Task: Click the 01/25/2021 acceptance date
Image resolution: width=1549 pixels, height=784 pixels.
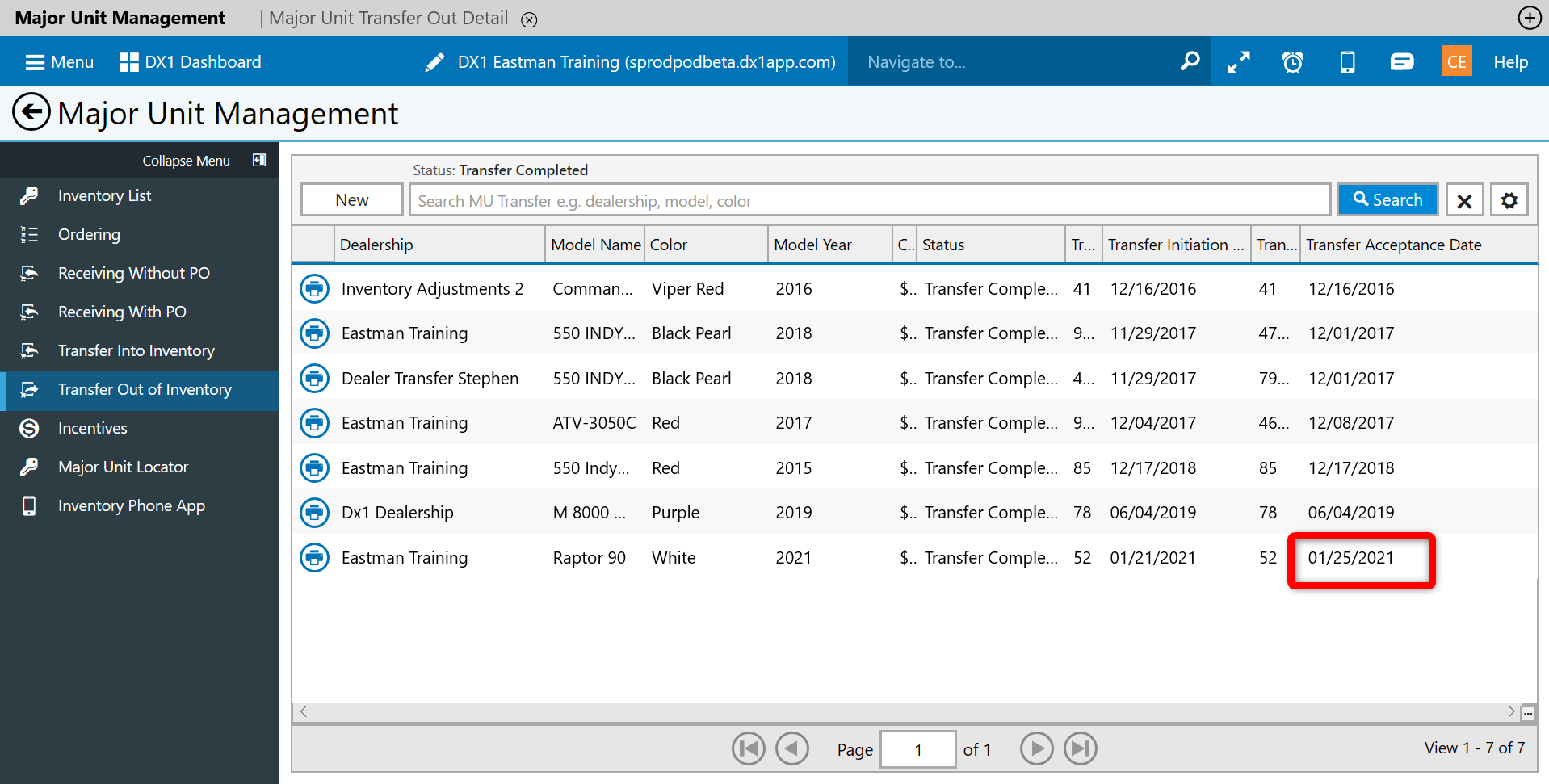Action: tap(1350, 558)
